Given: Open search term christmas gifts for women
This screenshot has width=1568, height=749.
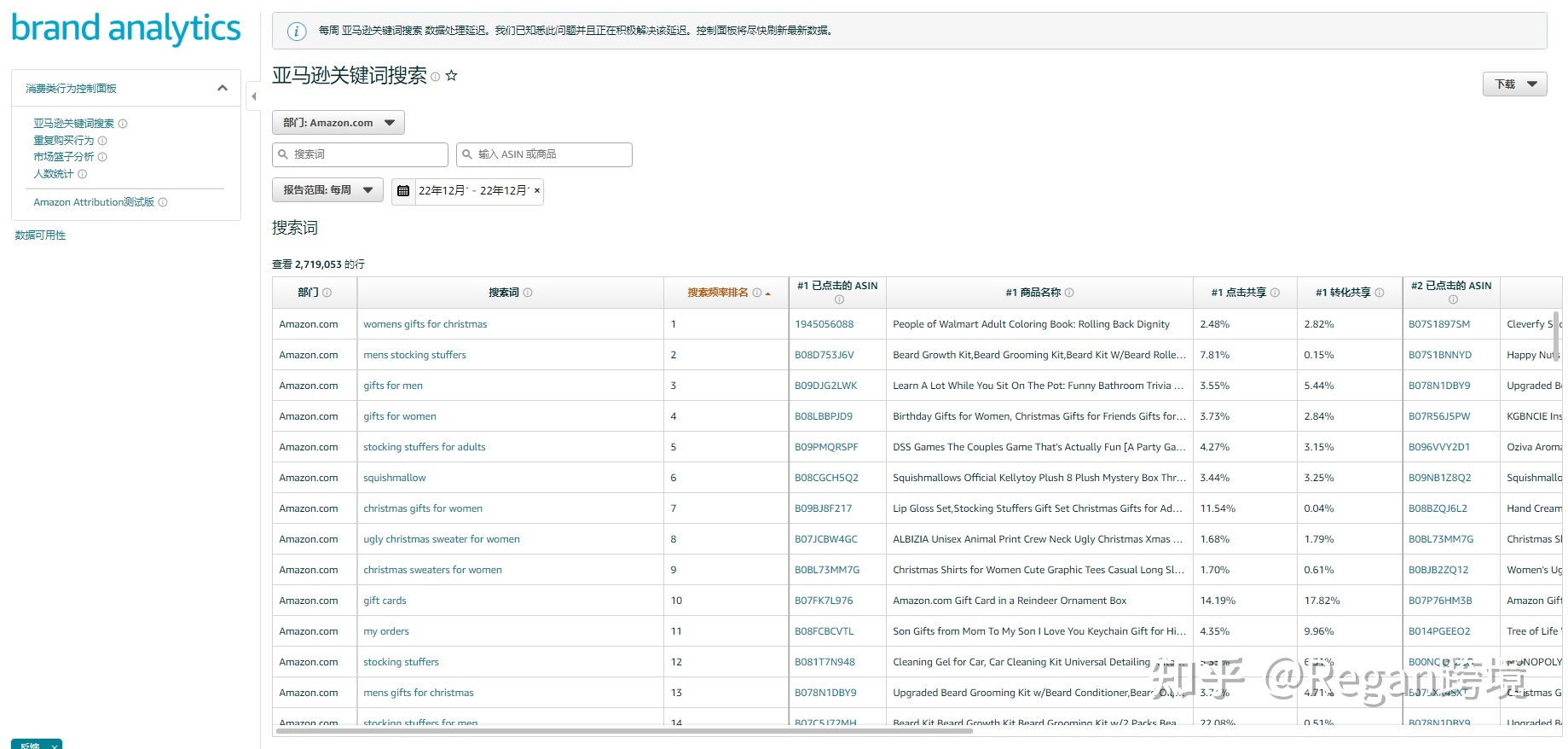Looking at the screenshot, I should click(423, 508).
